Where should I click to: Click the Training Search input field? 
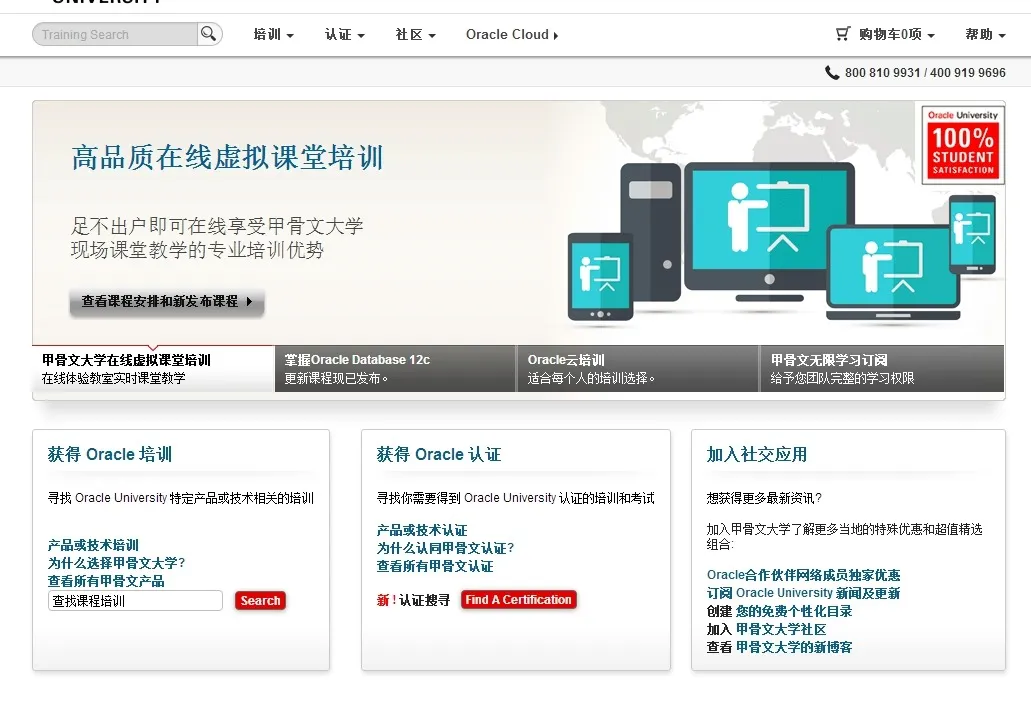(115, 35)
